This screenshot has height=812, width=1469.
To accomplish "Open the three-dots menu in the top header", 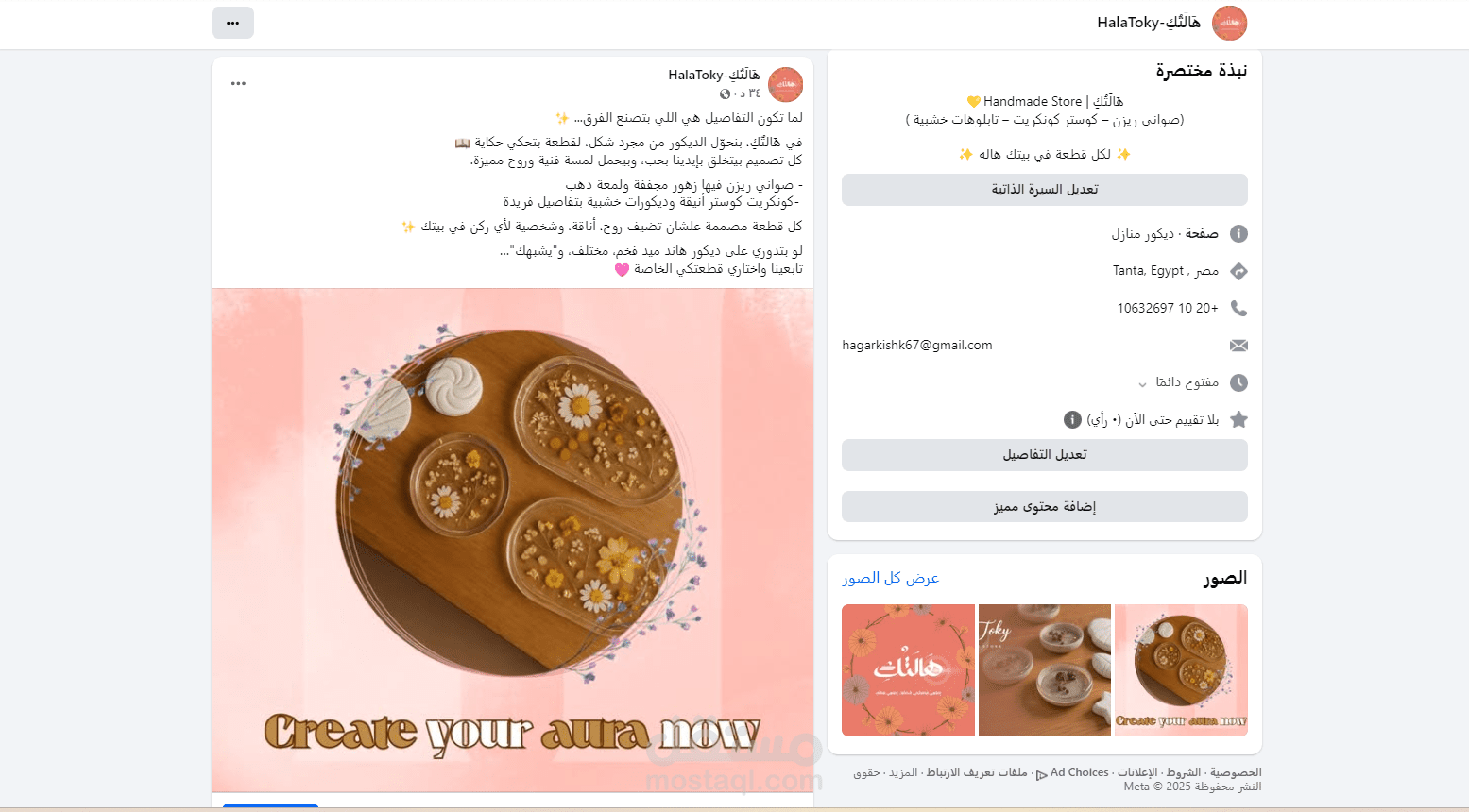I will [x=232, y=23].
